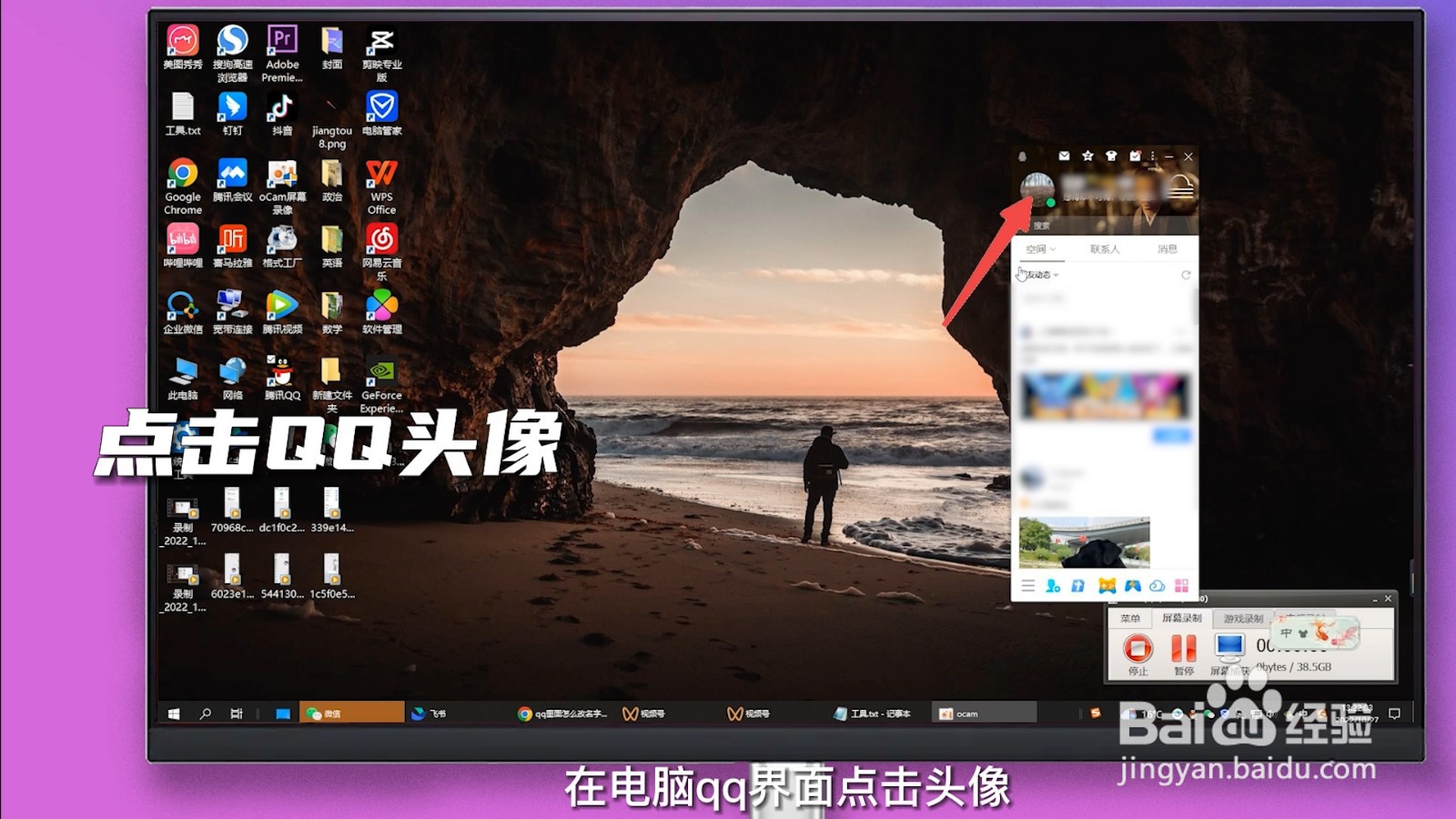Image resolution: width=1456 pixels, height=819 pixels.
Task: Open the app manager grid icon in QQ
Action: pos(1182,586)
